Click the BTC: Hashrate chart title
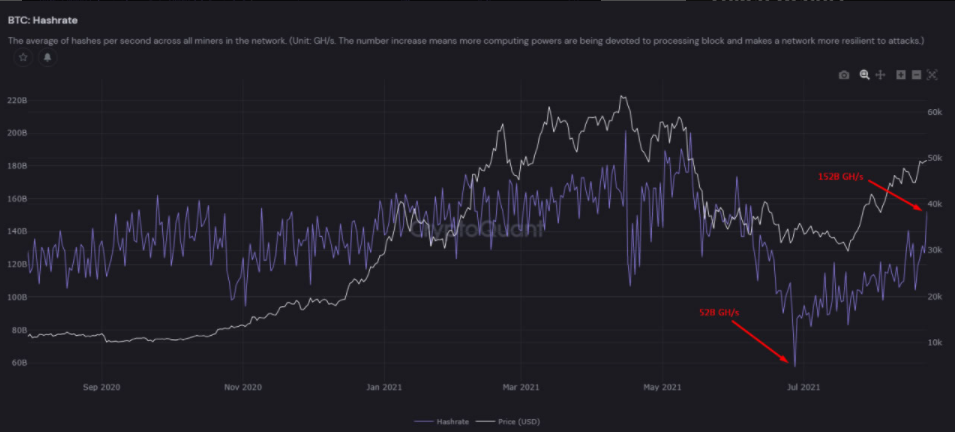Image resolution: width=955 pixels, height=432 pixels. point(42,19)
